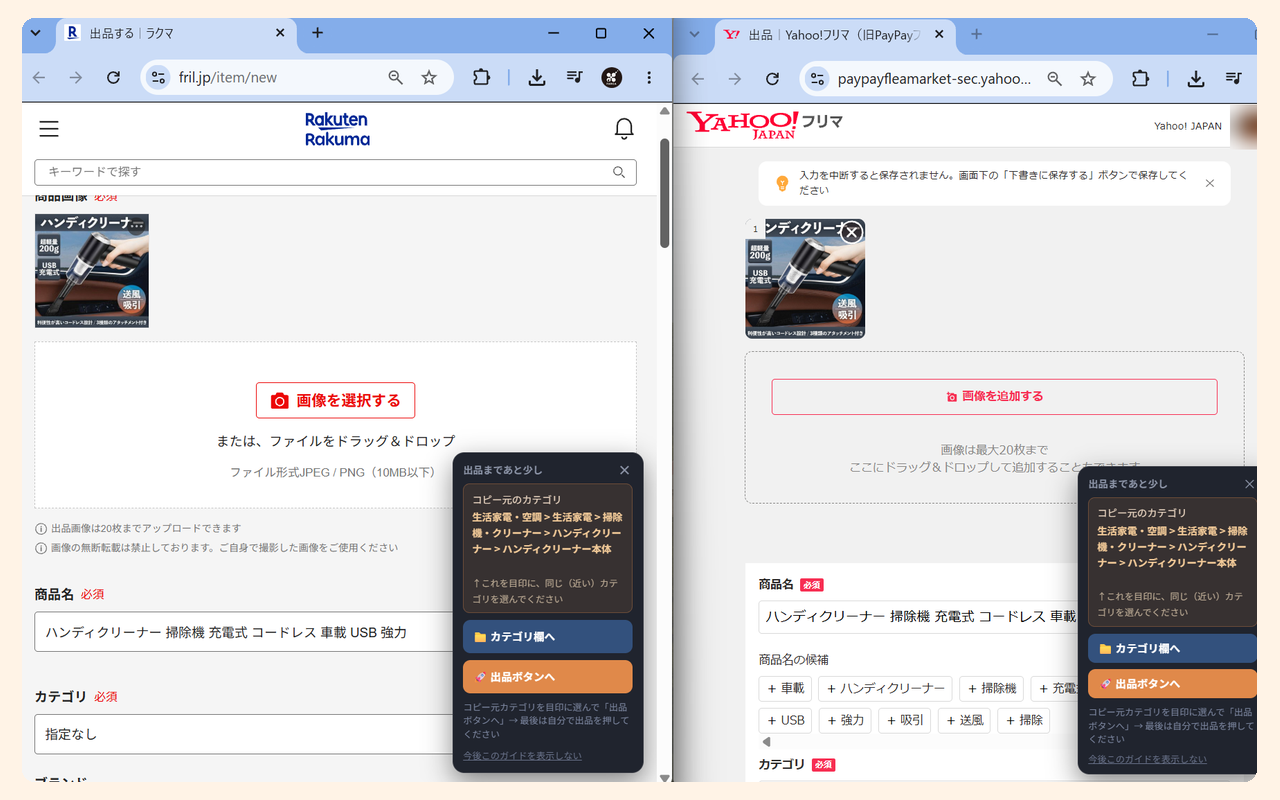Click the Rakuma 商品名 input field
Viewport: 1280px width, 800px height.
click(244, 632)
